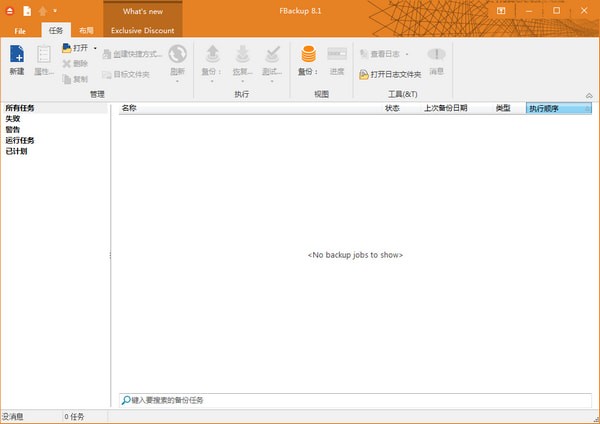Switch to the 布局 tab
Viewport: 600px width, 424px height.
click(x=87, y=31)
